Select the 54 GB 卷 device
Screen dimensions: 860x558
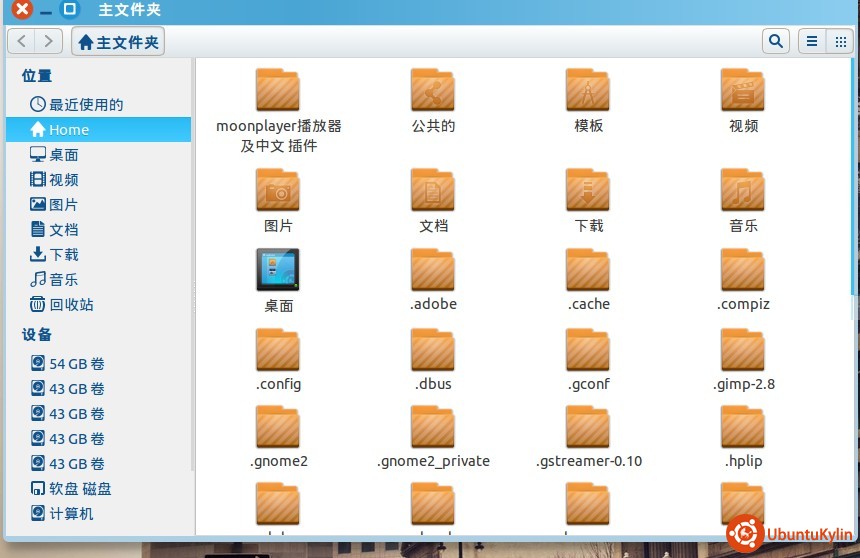[76, 364]
